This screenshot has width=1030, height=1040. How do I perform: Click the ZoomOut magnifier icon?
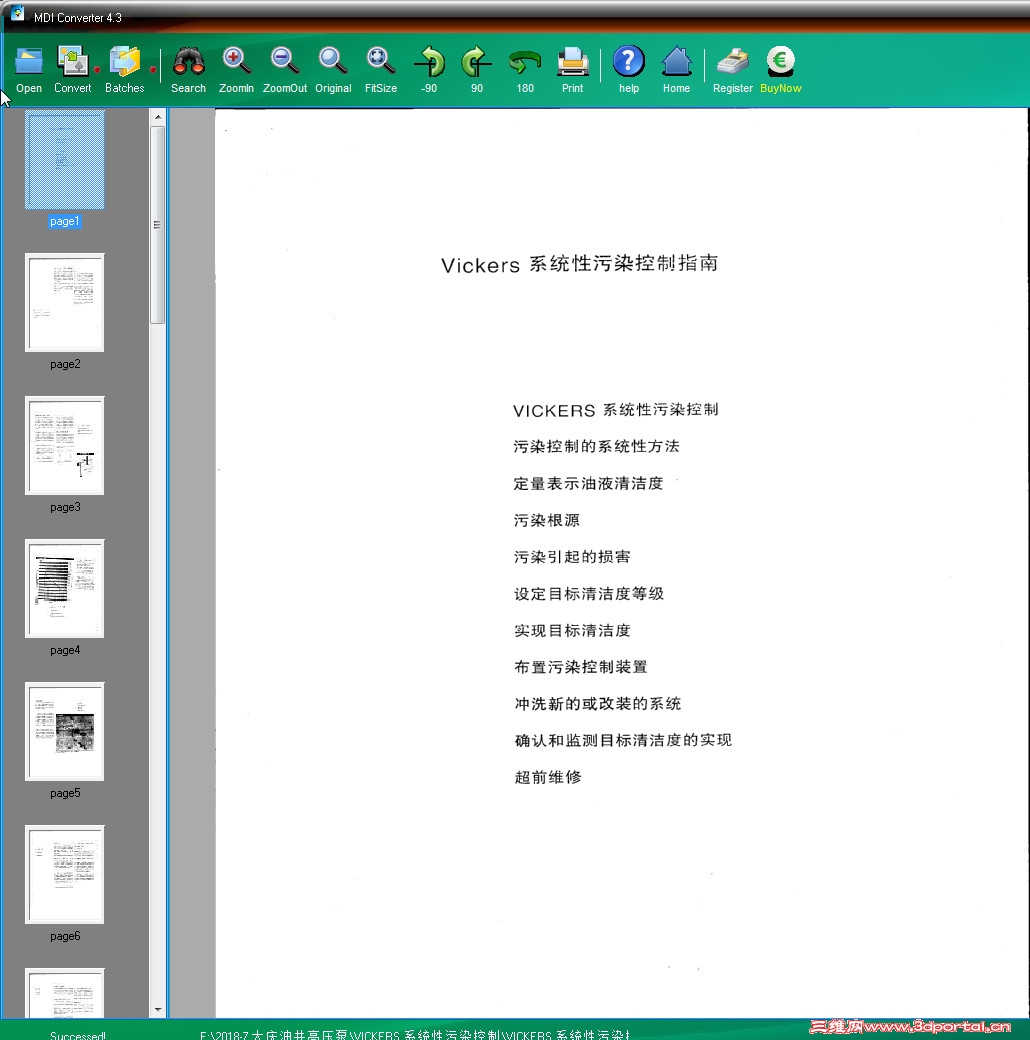pos(285,61)
